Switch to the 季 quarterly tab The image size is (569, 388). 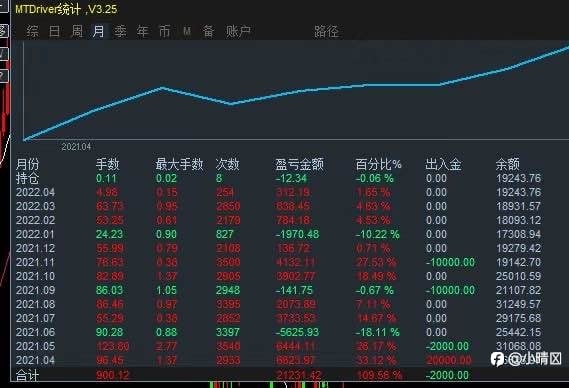pyautogui.click(x=120, y=32)
